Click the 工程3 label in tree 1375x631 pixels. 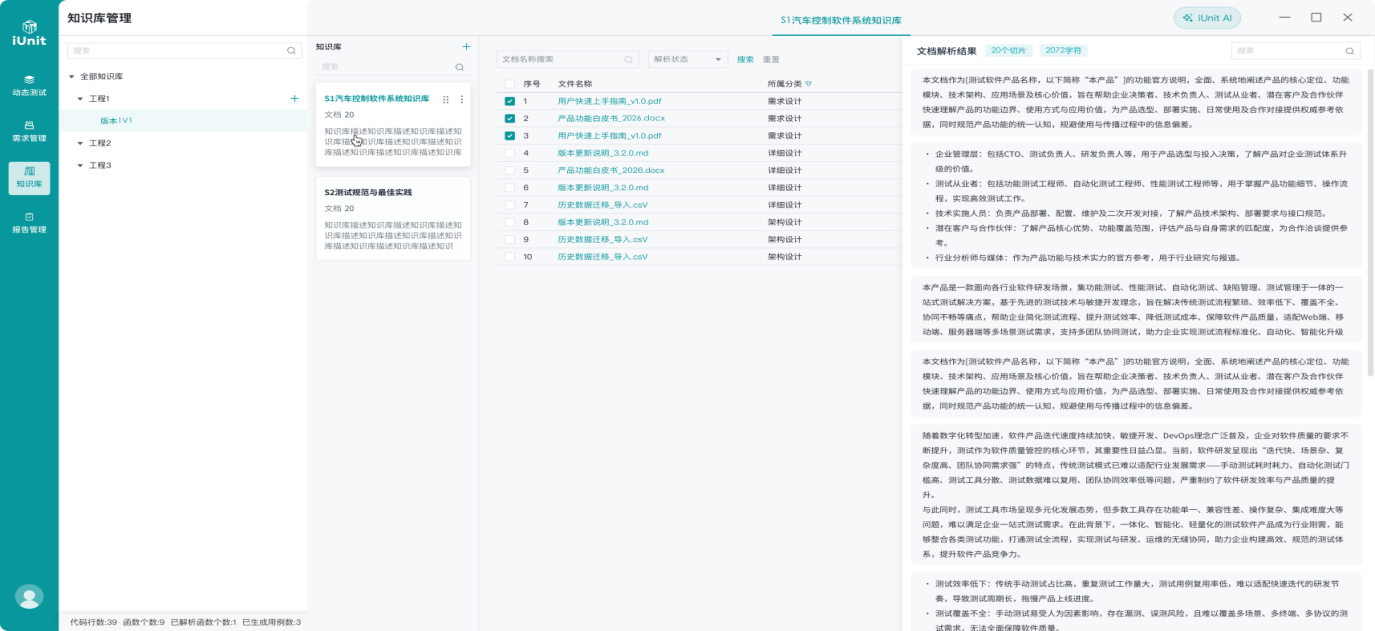pyautogui.click(x=100, y=165)
